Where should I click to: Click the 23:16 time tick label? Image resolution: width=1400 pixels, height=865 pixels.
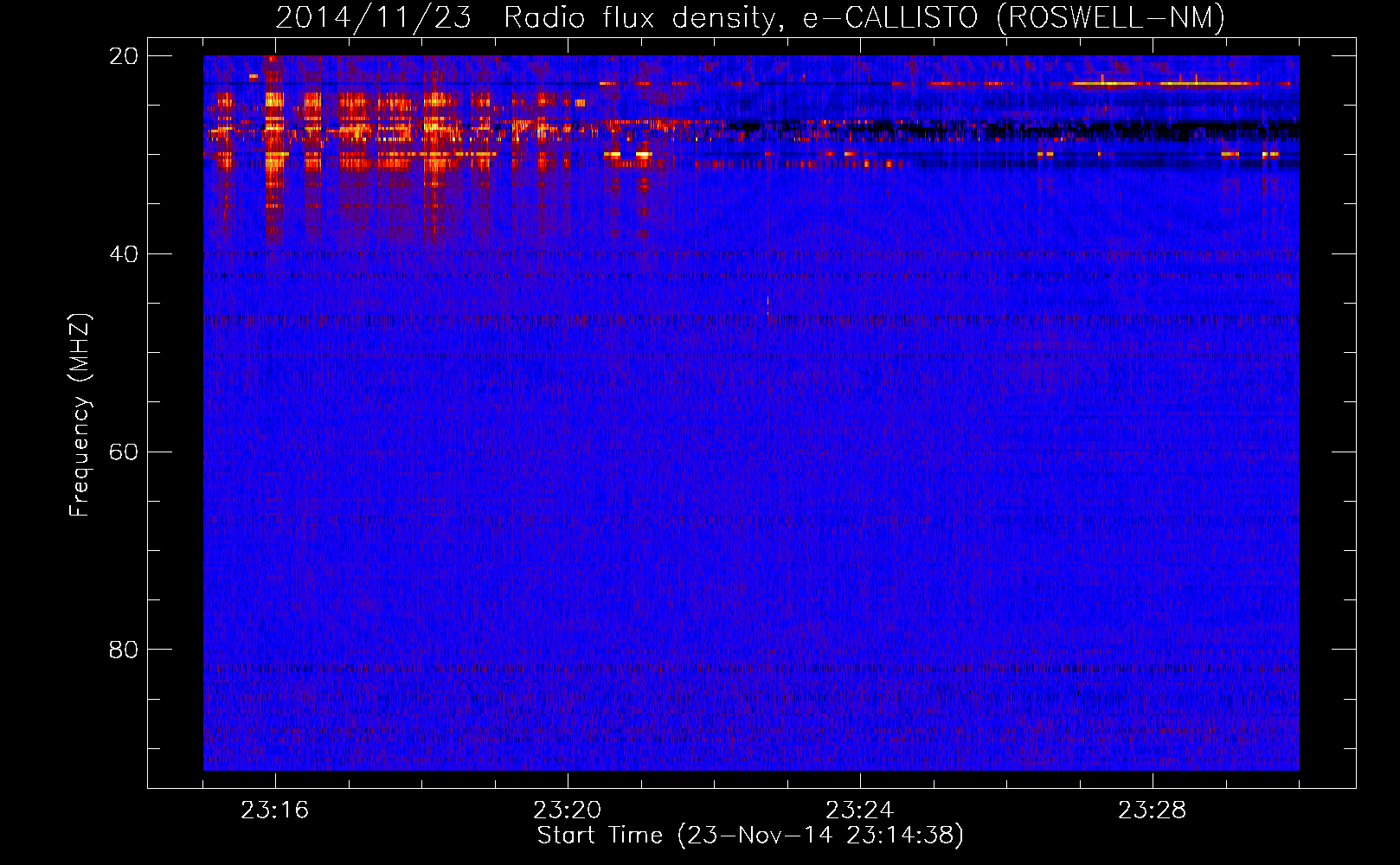point(274,811)
